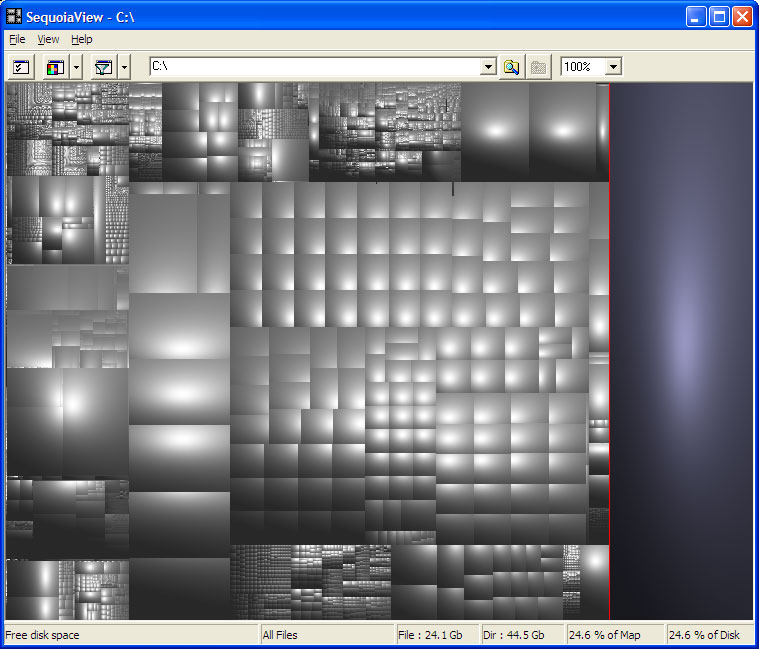
Task: Expand the color scheme dropdown arrow
Action: [76, 67]
